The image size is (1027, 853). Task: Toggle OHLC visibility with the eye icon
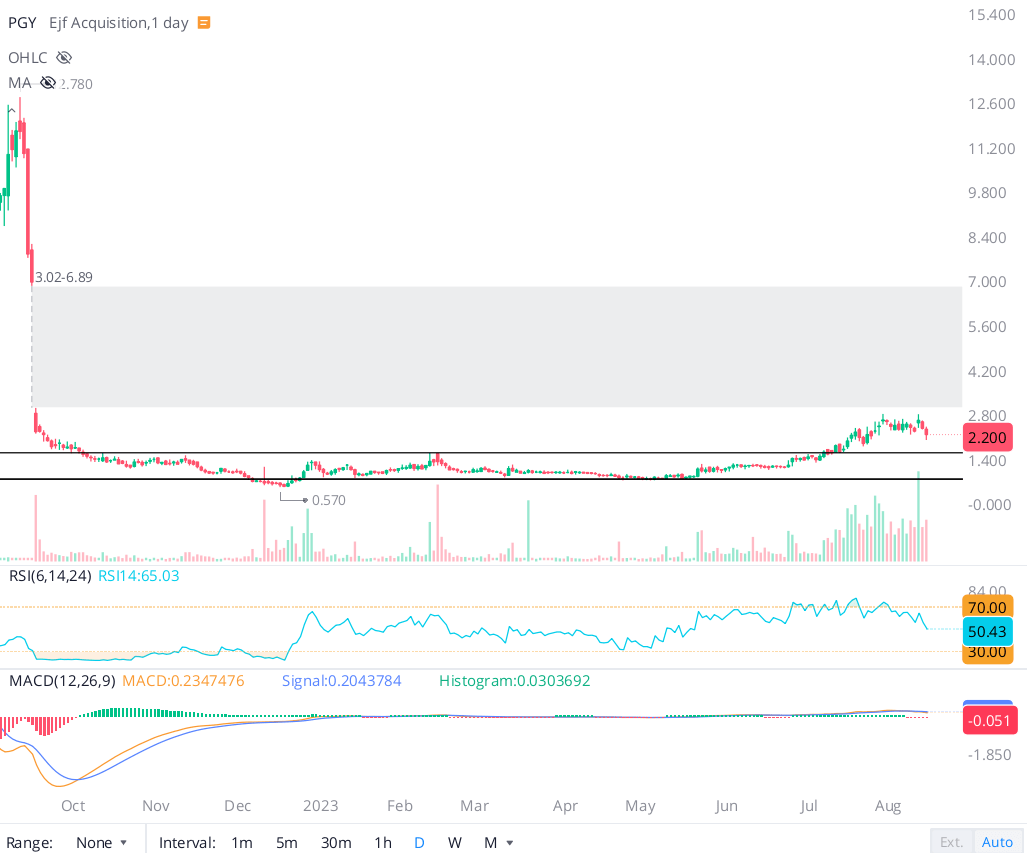[63, 57]
